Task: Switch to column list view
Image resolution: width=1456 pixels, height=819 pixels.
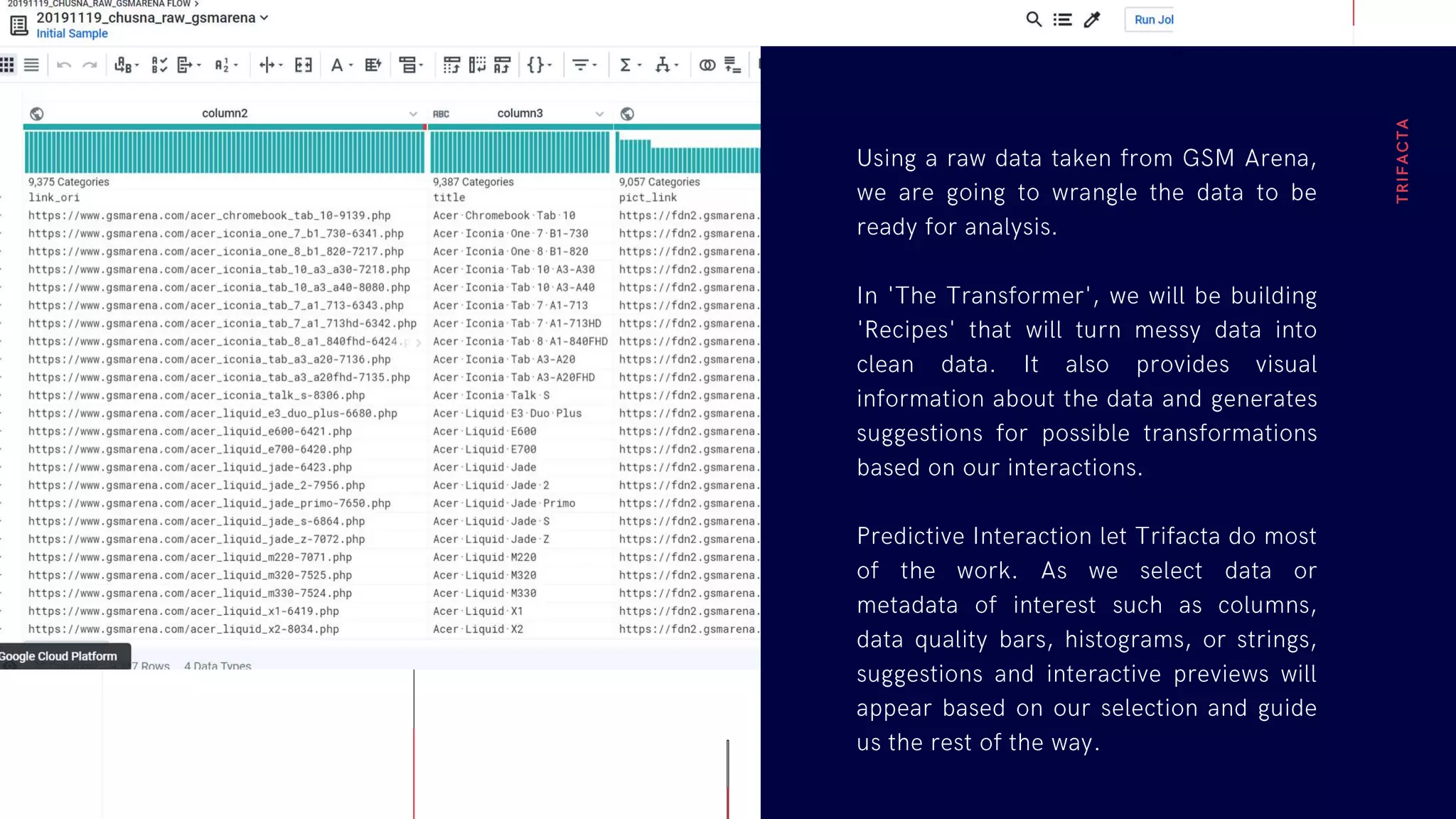Action: coord(31,65)
